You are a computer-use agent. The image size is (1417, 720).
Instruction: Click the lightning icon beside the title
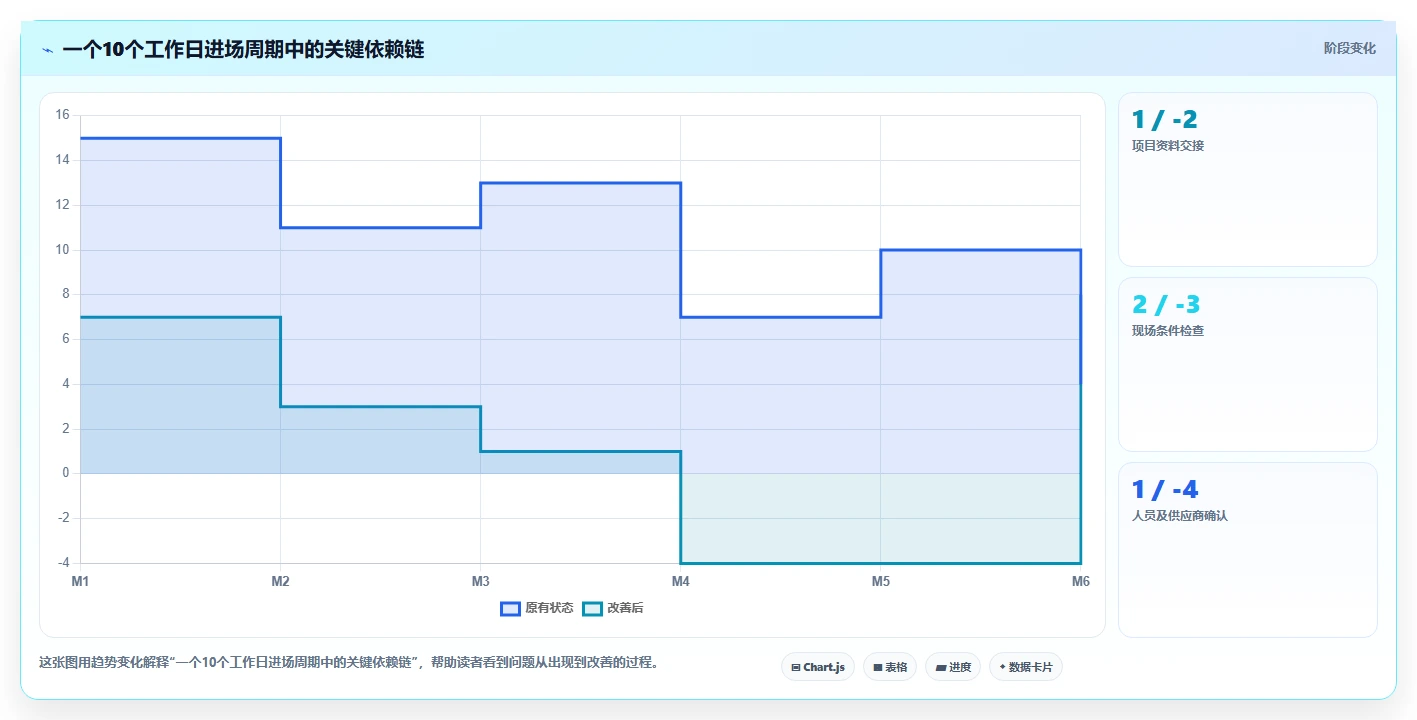[x=48, y=50]
